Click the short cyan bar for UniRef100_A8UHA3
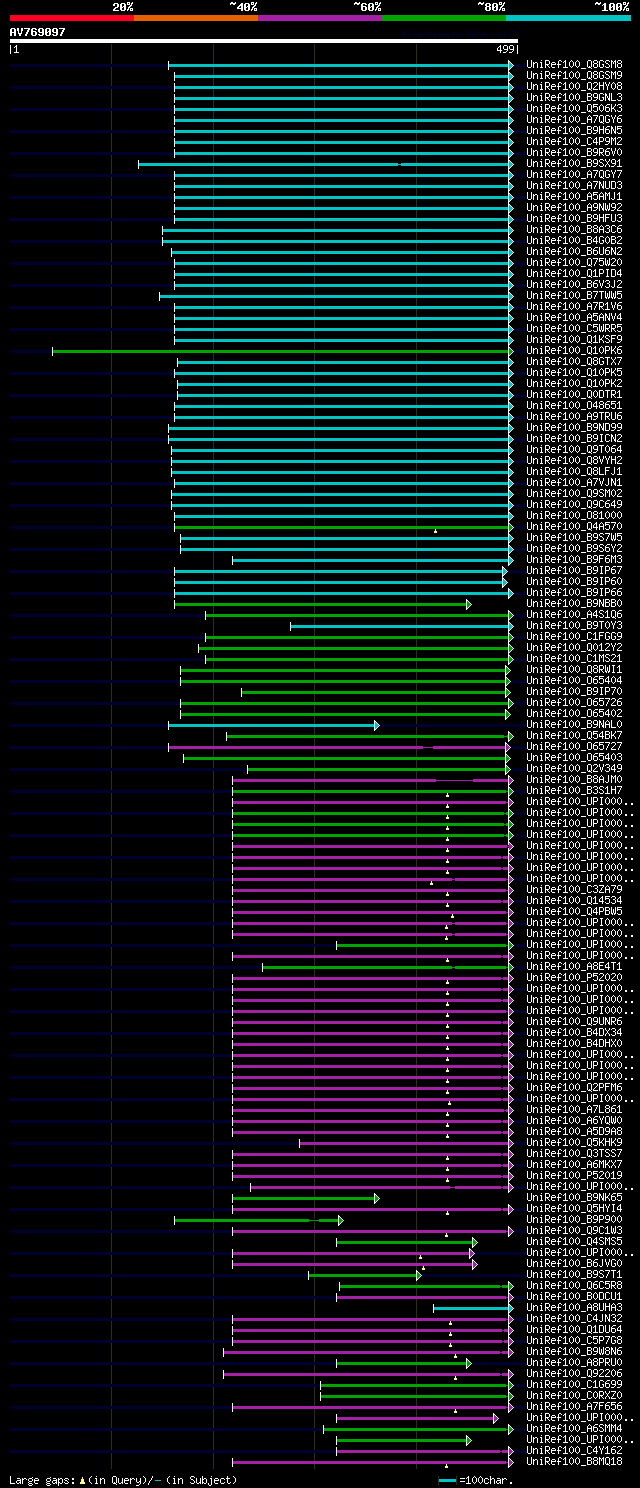The image size is (640, 1488). (x=472, y=1308)
